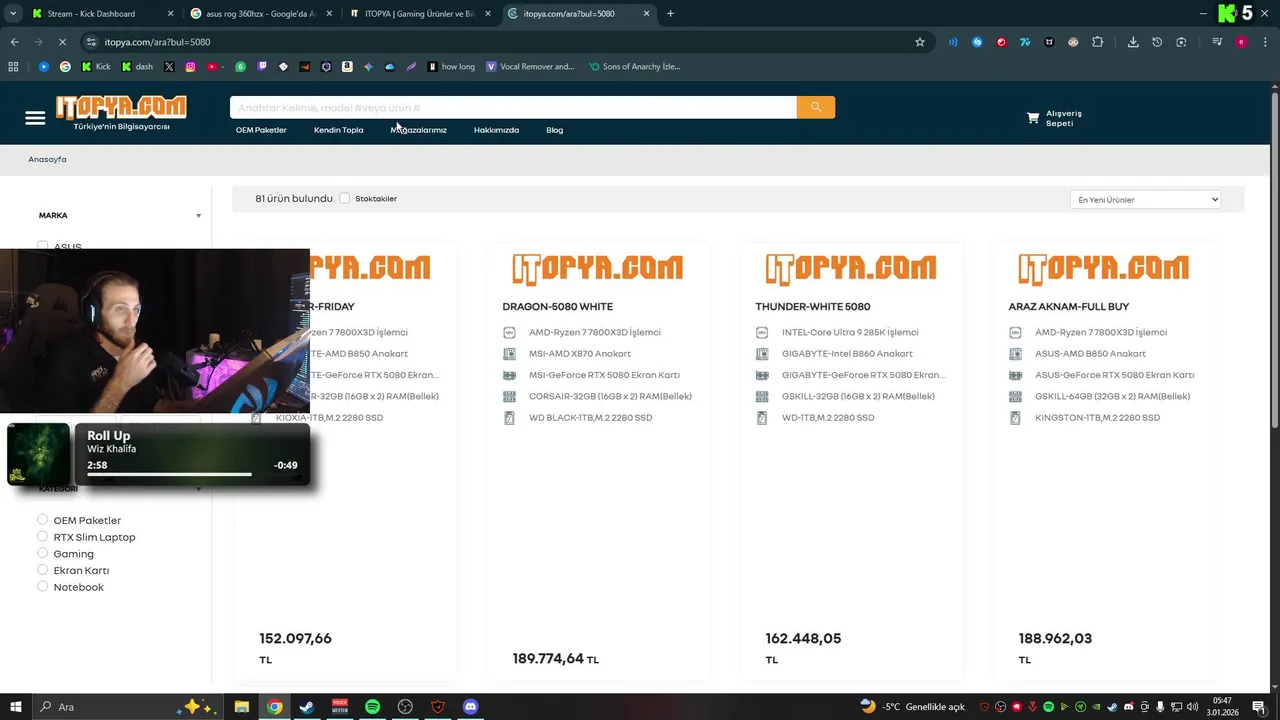
Task: Open the Amazon bookmark
Action: point(347,67)
